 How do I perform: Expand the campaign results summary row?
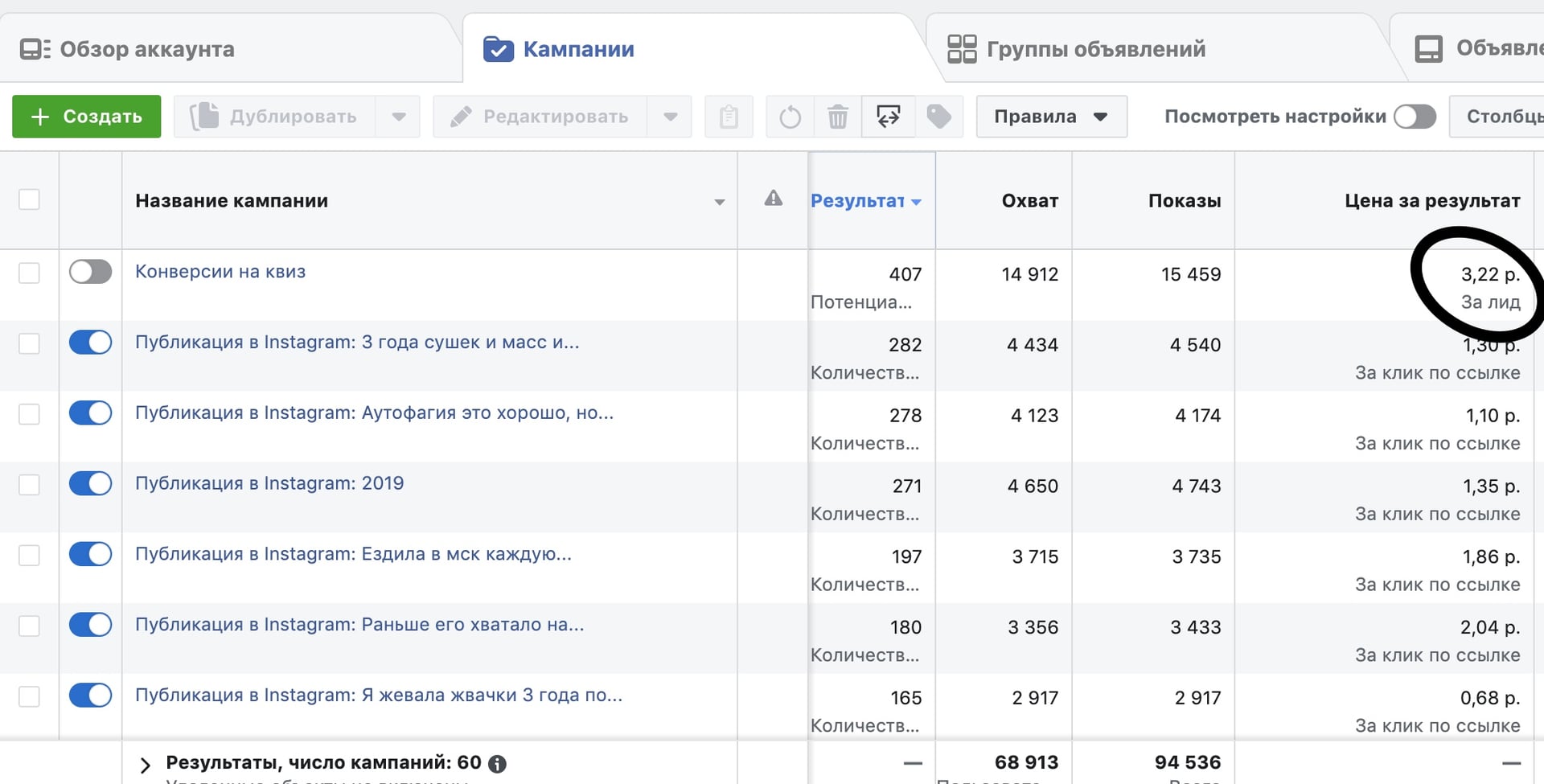146,765
